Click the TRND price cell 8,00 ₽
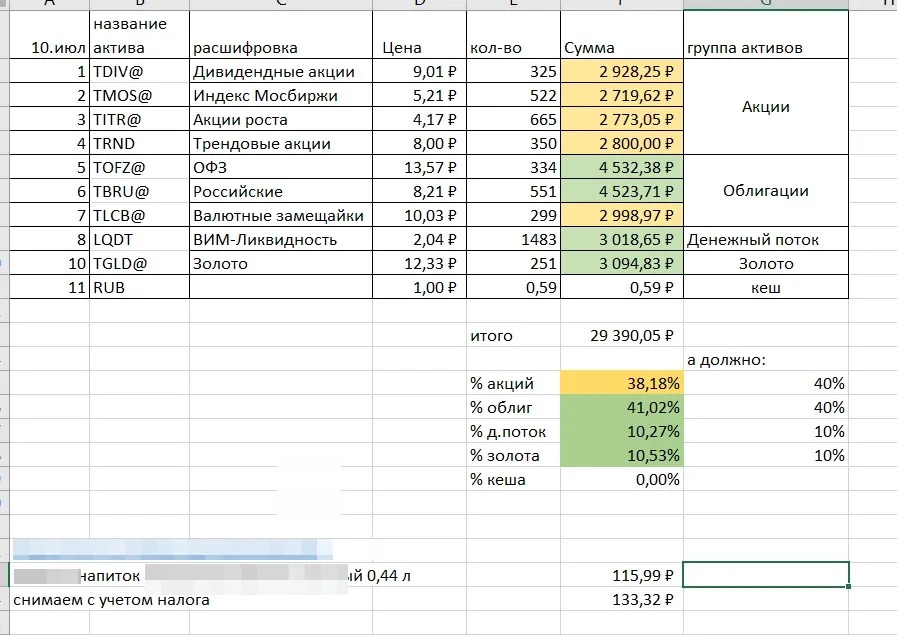Screen dimensions: 897x635 (419, 143)
